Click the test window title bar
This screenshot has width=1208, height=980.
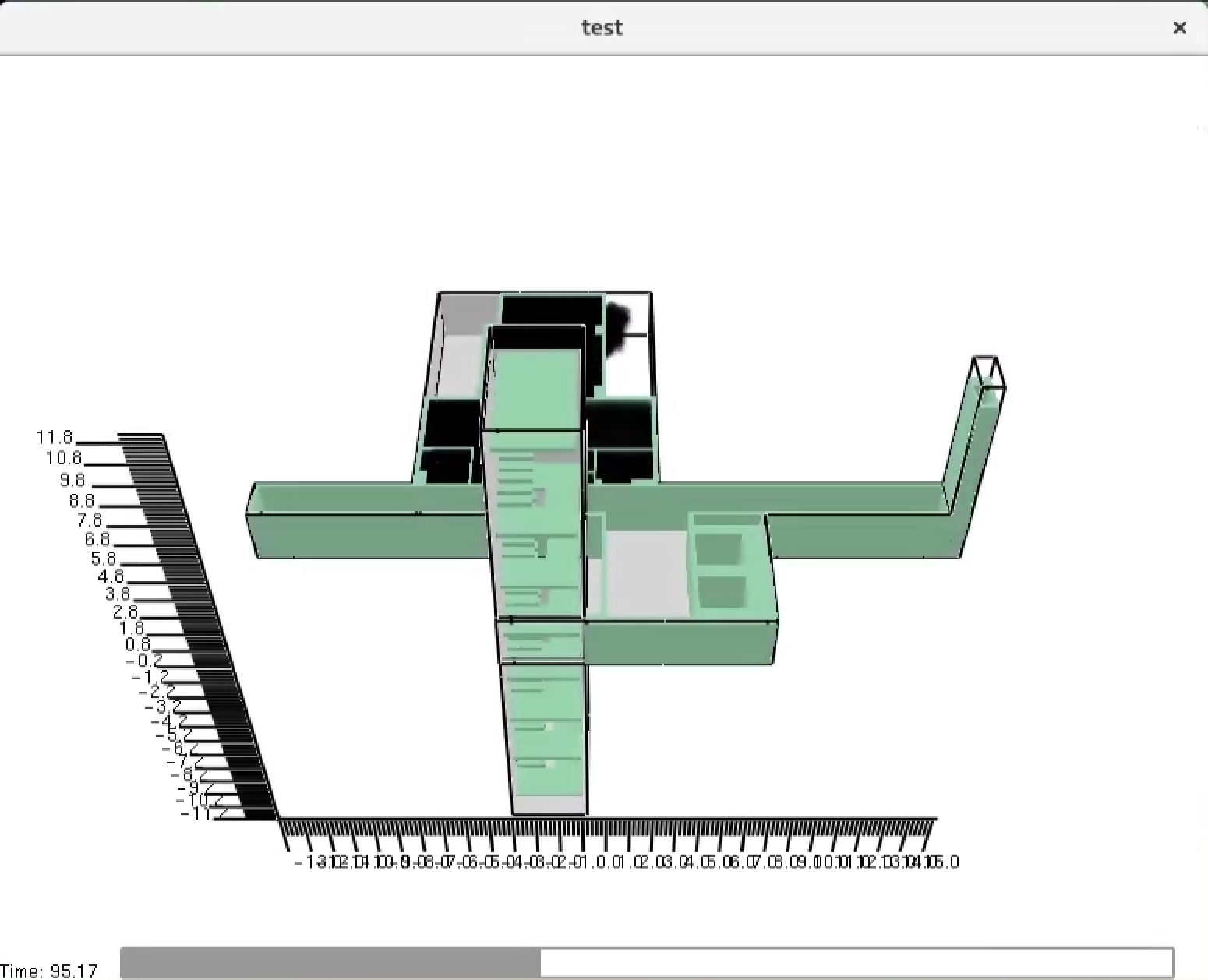click(x=602, y=27)
